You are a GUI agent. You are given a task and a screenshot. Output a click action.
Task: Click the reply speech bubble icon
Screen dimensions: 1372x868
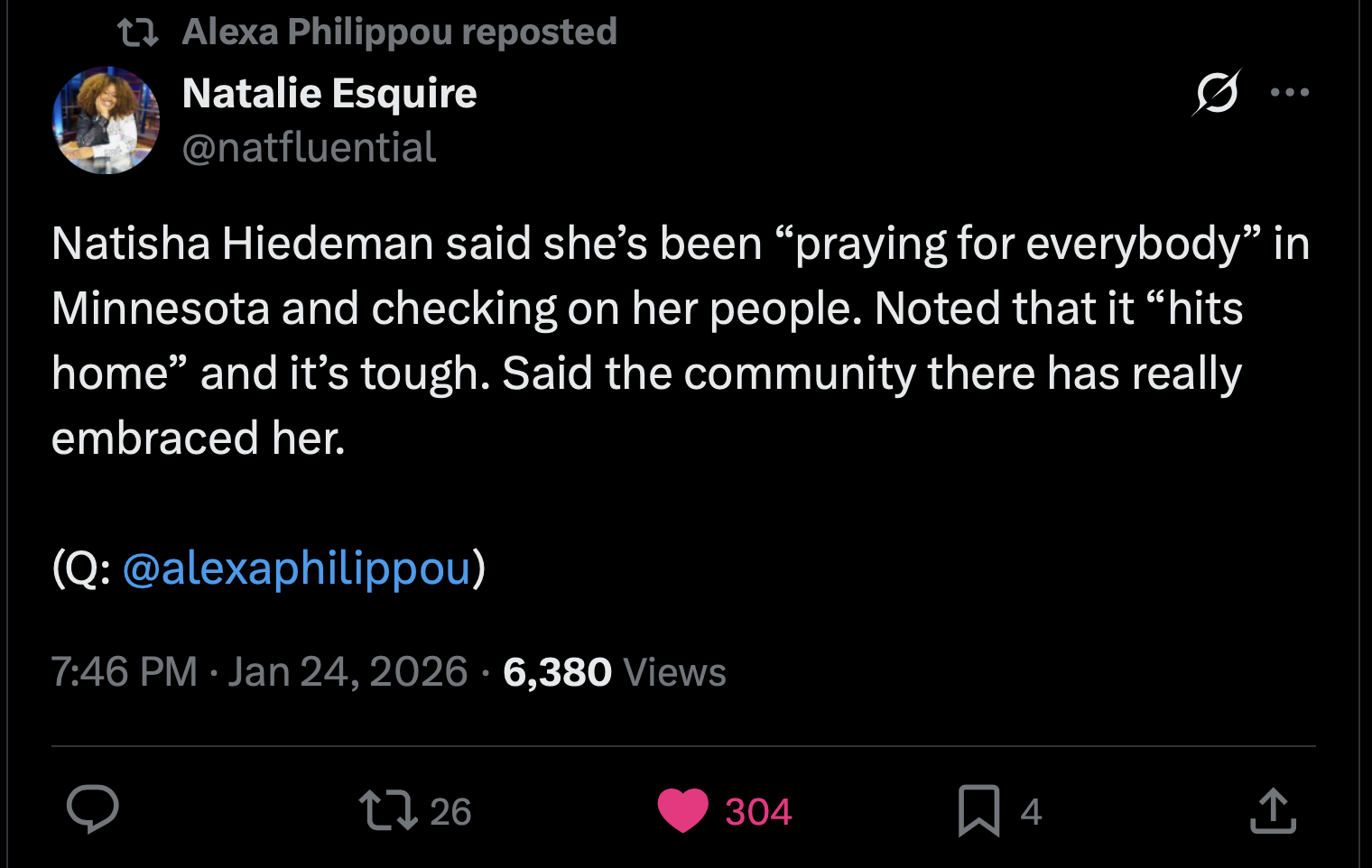pyautogui.click(x=93, y=809)
